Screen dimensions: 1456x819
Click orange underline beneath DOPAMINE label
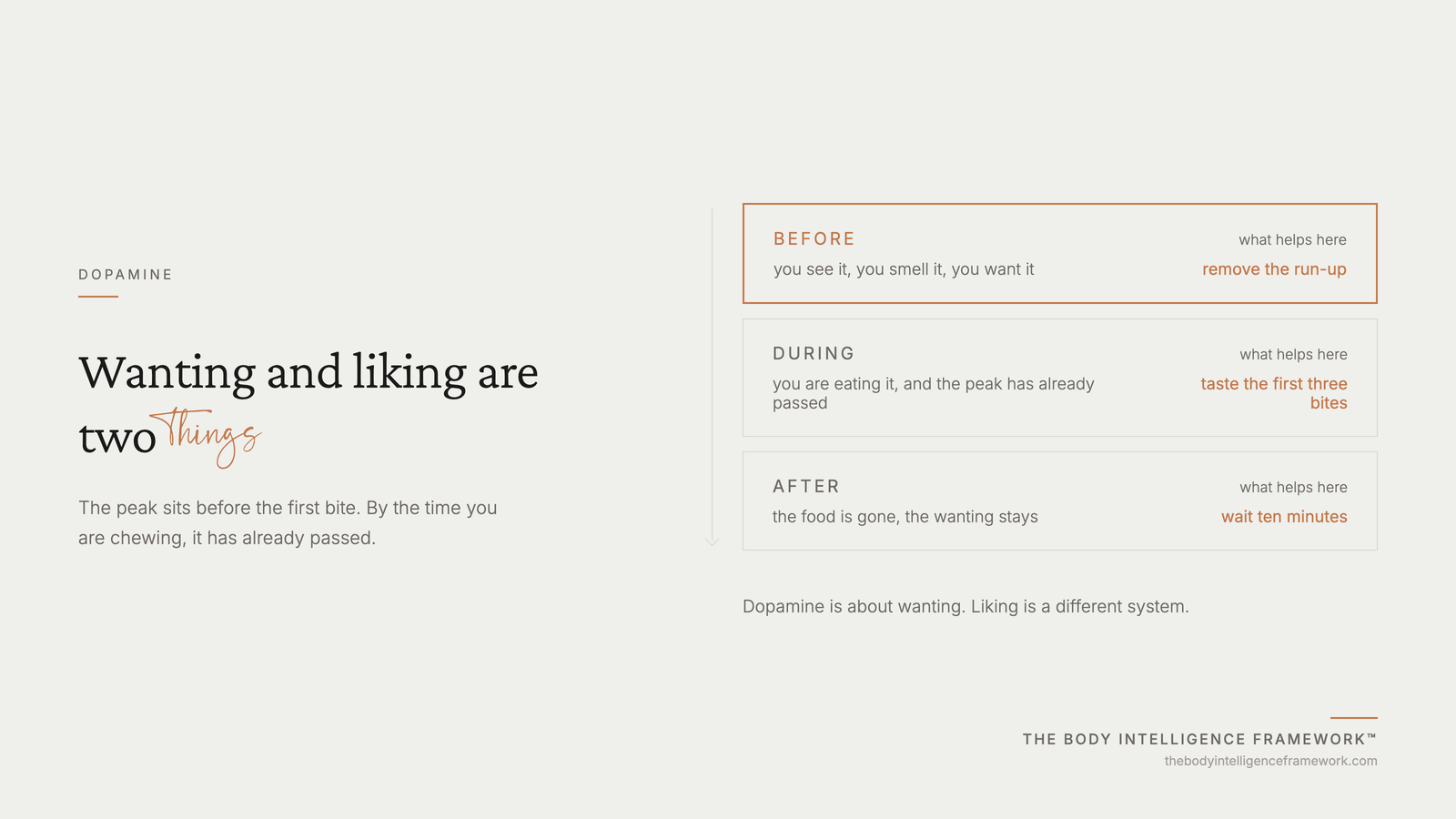[98, 297]
